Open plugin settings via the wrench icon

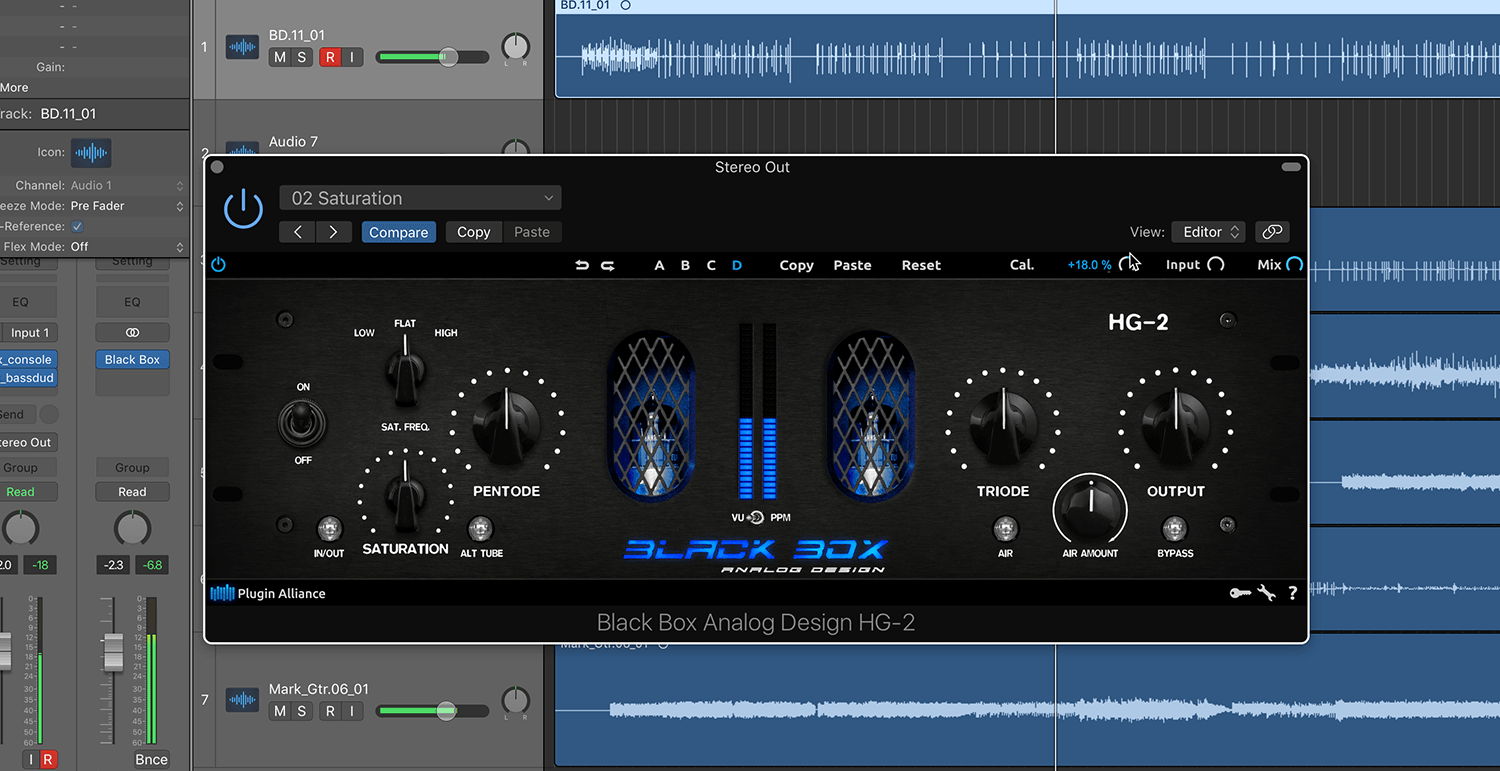(1266, 592)
